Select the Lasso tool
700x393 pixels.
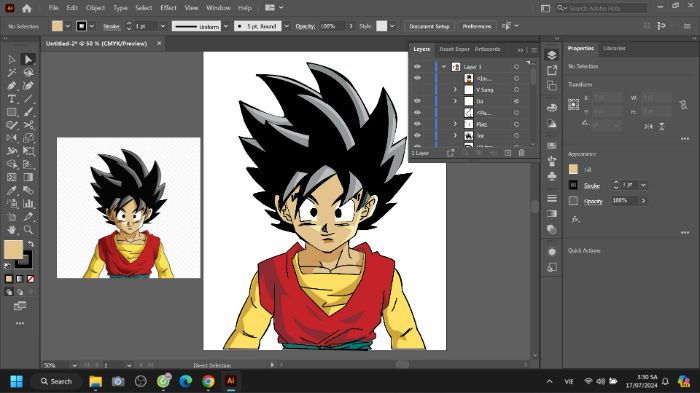click(28, 72)
